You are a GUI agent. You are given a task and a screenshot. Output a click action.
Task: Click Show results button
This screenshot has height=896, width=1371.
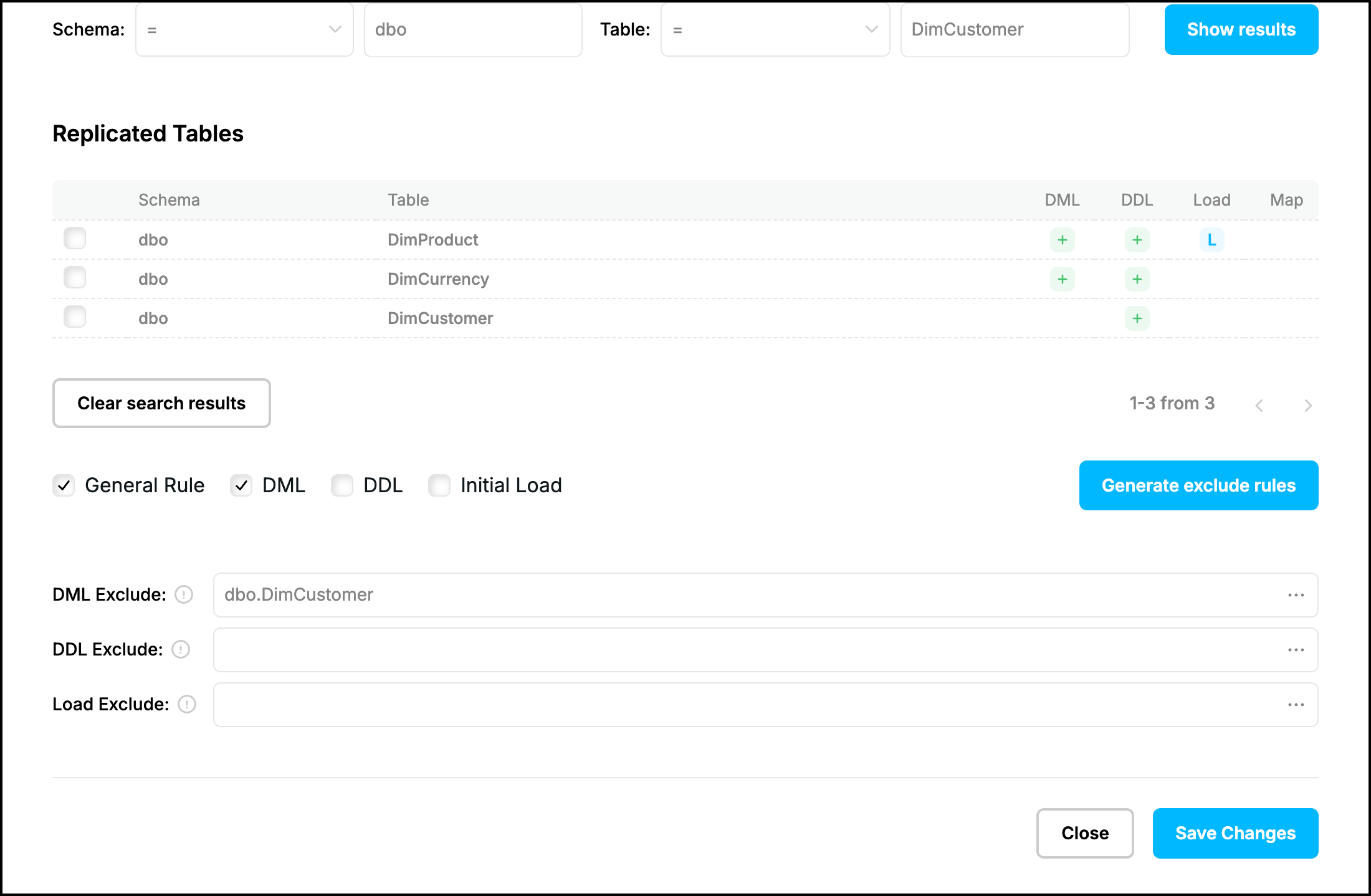[x=1241, y=30]
